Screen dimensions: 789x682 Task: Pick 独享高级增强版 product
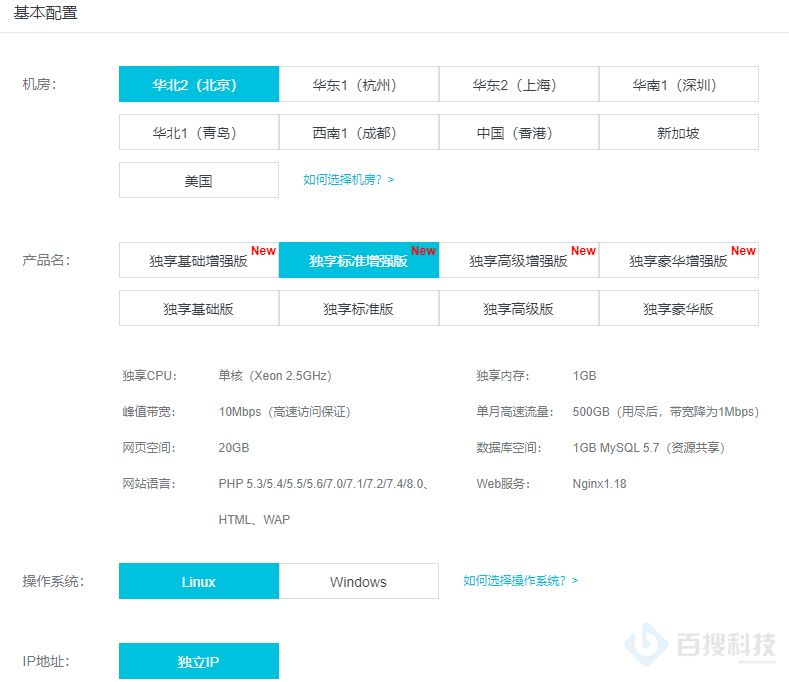tap(519, 260)
